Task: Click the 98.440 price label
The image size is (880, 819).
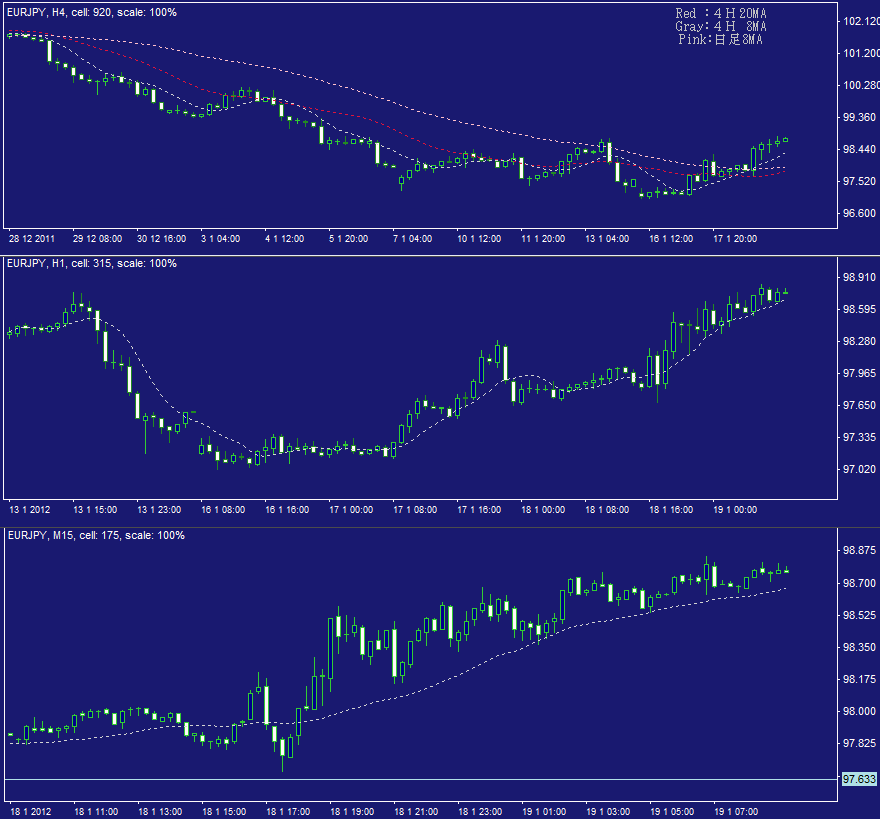Action: click(x=859, y=149)
